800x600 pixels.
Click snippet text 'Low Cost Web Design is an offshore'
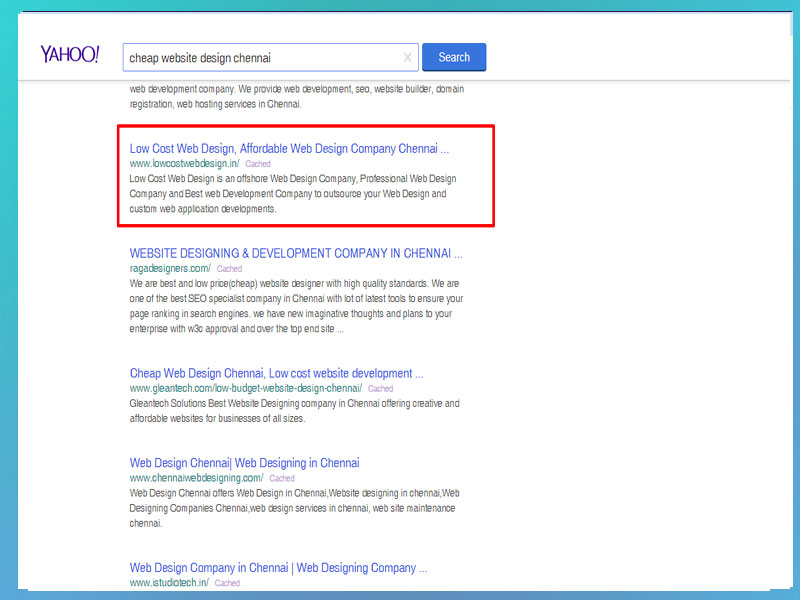pos(197,179)
